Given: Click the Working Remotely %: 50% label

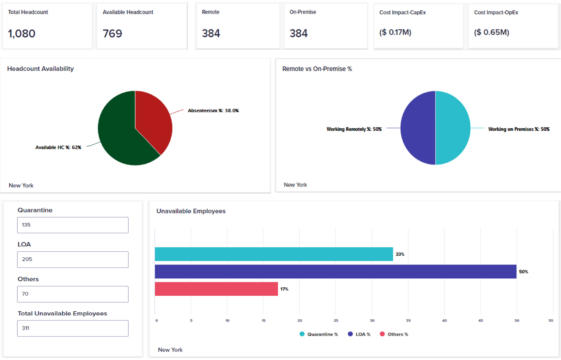Looking at the screenshot, I should [x=354, y=129].
